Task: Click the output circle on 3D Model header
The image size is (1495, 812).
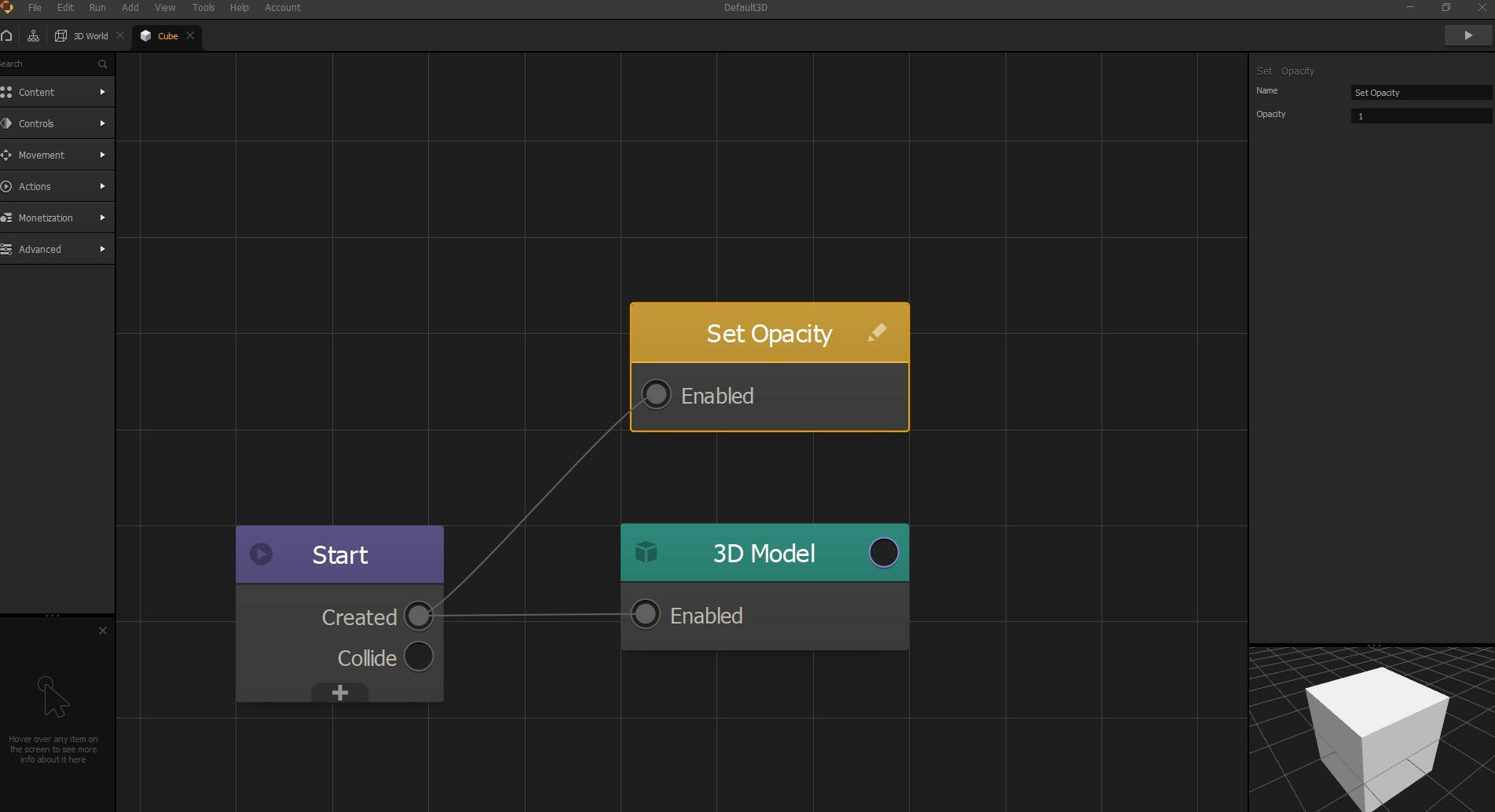Action: [883, 552]
